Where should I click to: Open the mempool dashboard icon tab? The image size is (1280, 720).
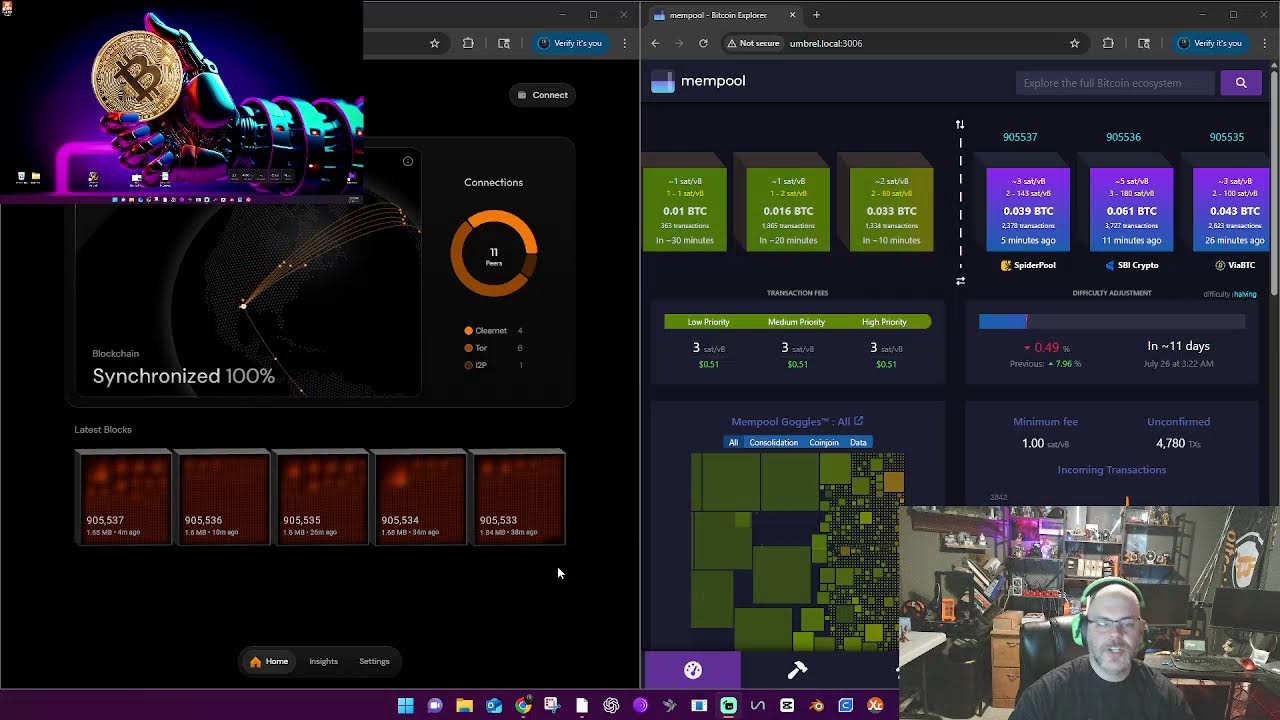(x=693, y=670)
